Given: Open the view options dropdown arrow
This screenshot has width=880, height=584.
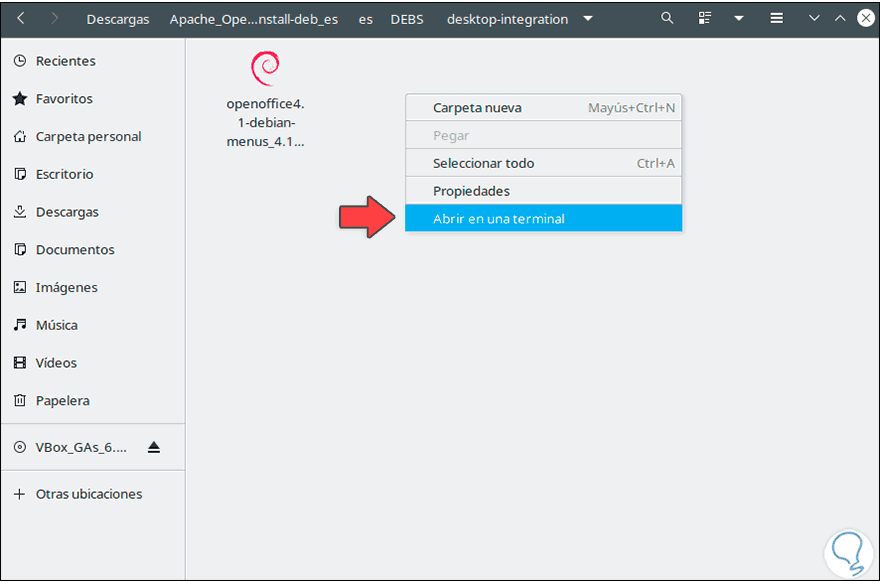Looking at the screenshot, I should click(739, 18).
